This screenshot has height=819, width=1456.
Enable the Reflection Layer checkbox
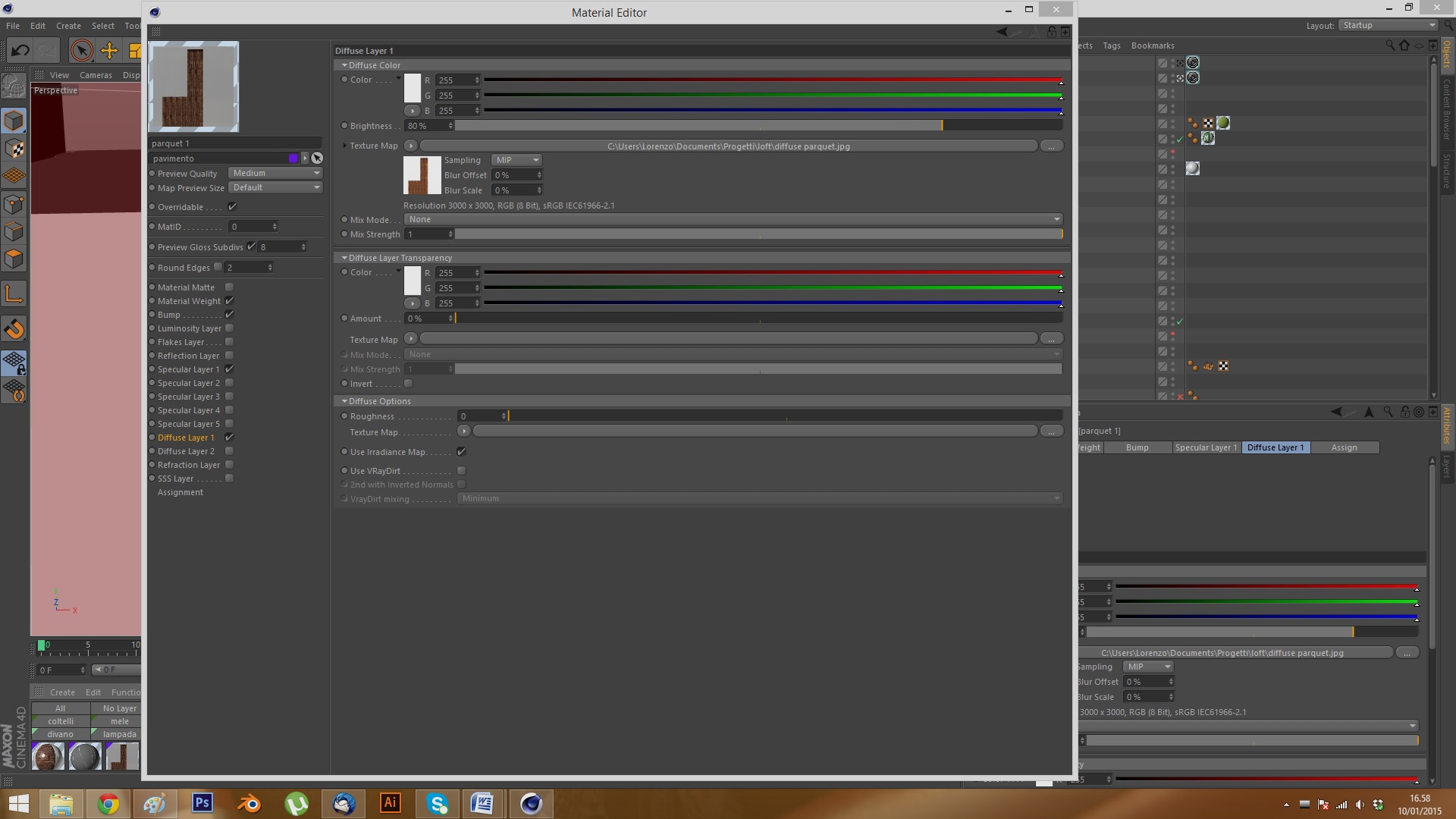230,356
